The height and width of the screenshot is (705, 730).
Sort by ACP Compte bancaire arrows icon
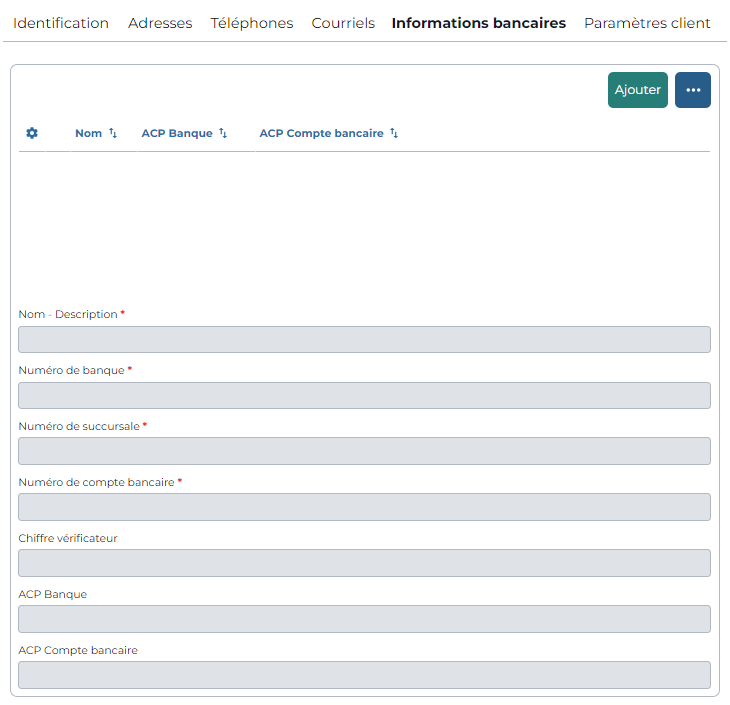394,133
